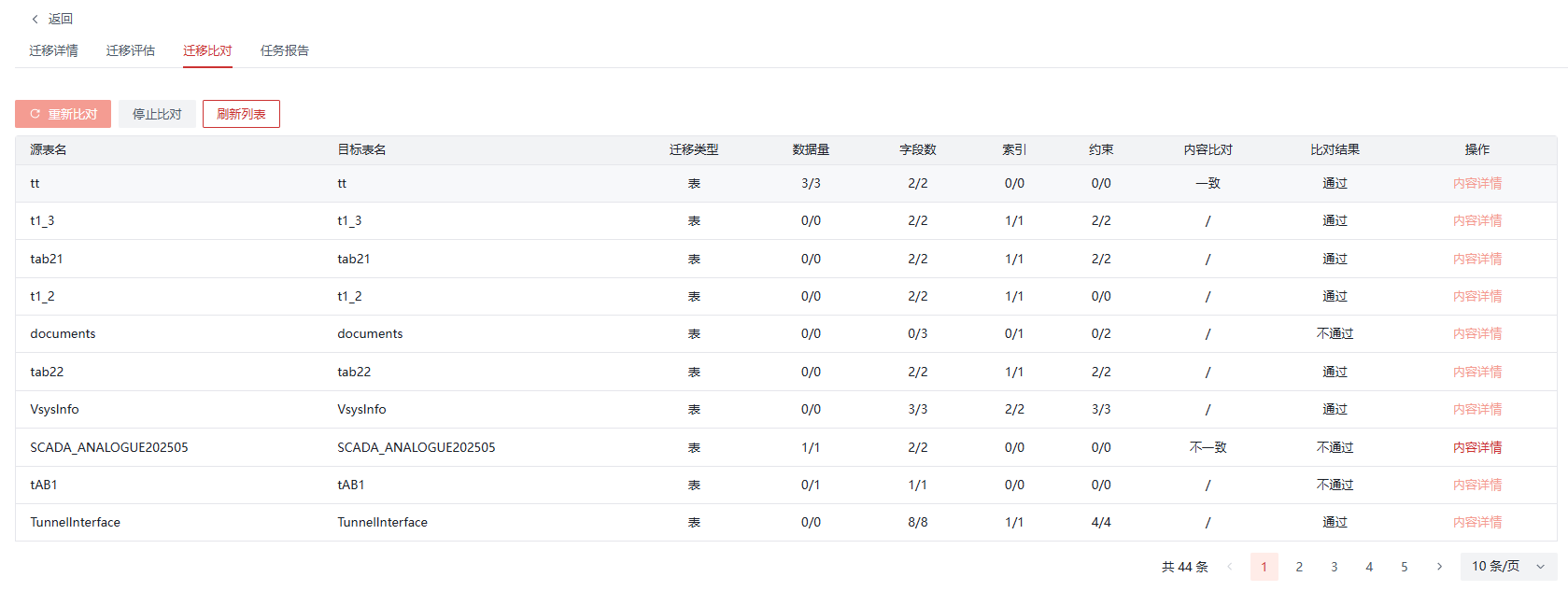Go to next page arrow

(1439, 567)
